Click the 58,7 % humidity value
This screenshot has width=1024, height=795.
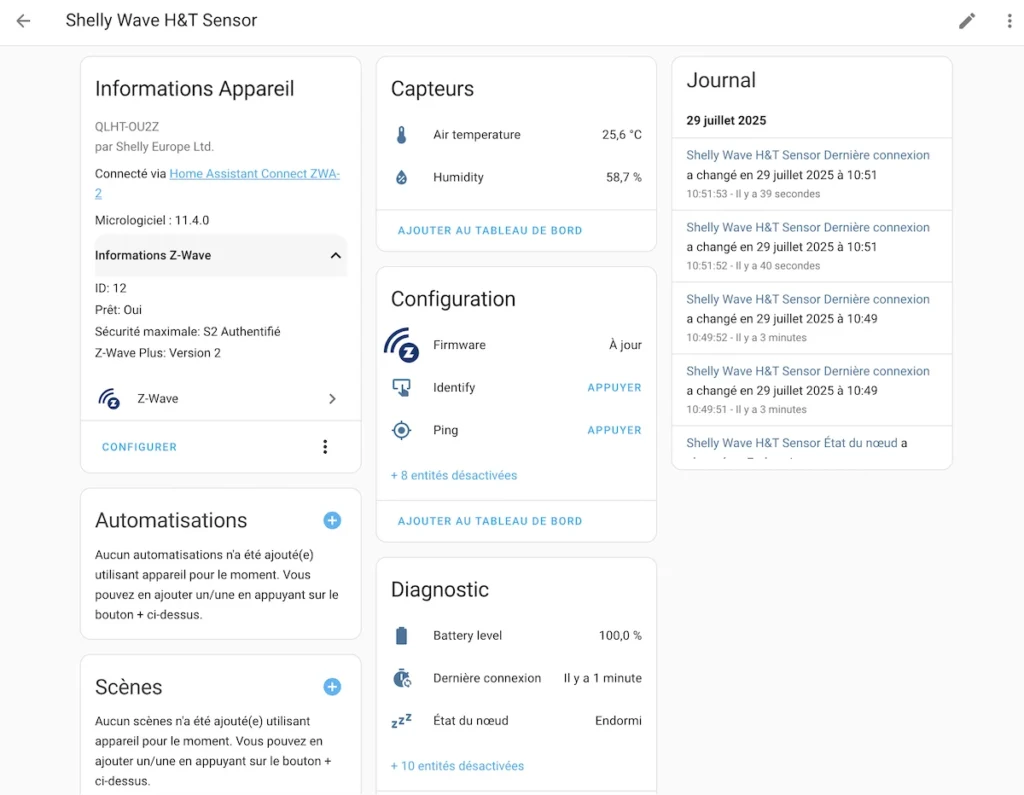tap(624, 177)
